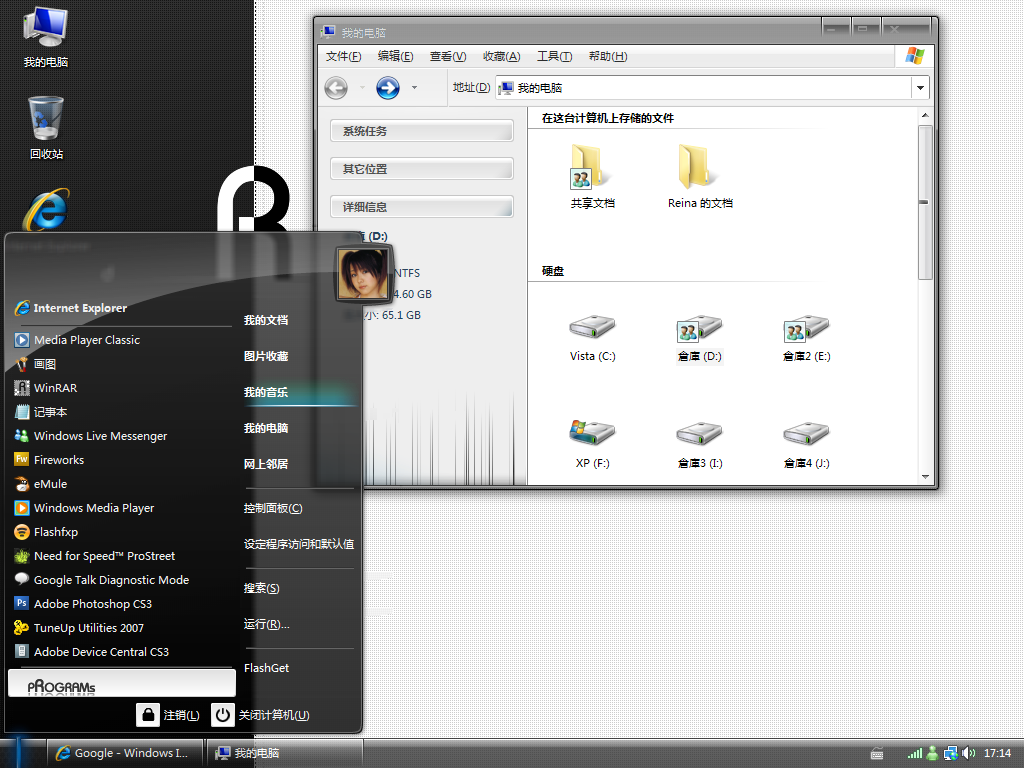Image resolution: width=1024 pixels, height=768 pixels.
Task: Open 控制面板(C) control panel
Action: [273, 508]
